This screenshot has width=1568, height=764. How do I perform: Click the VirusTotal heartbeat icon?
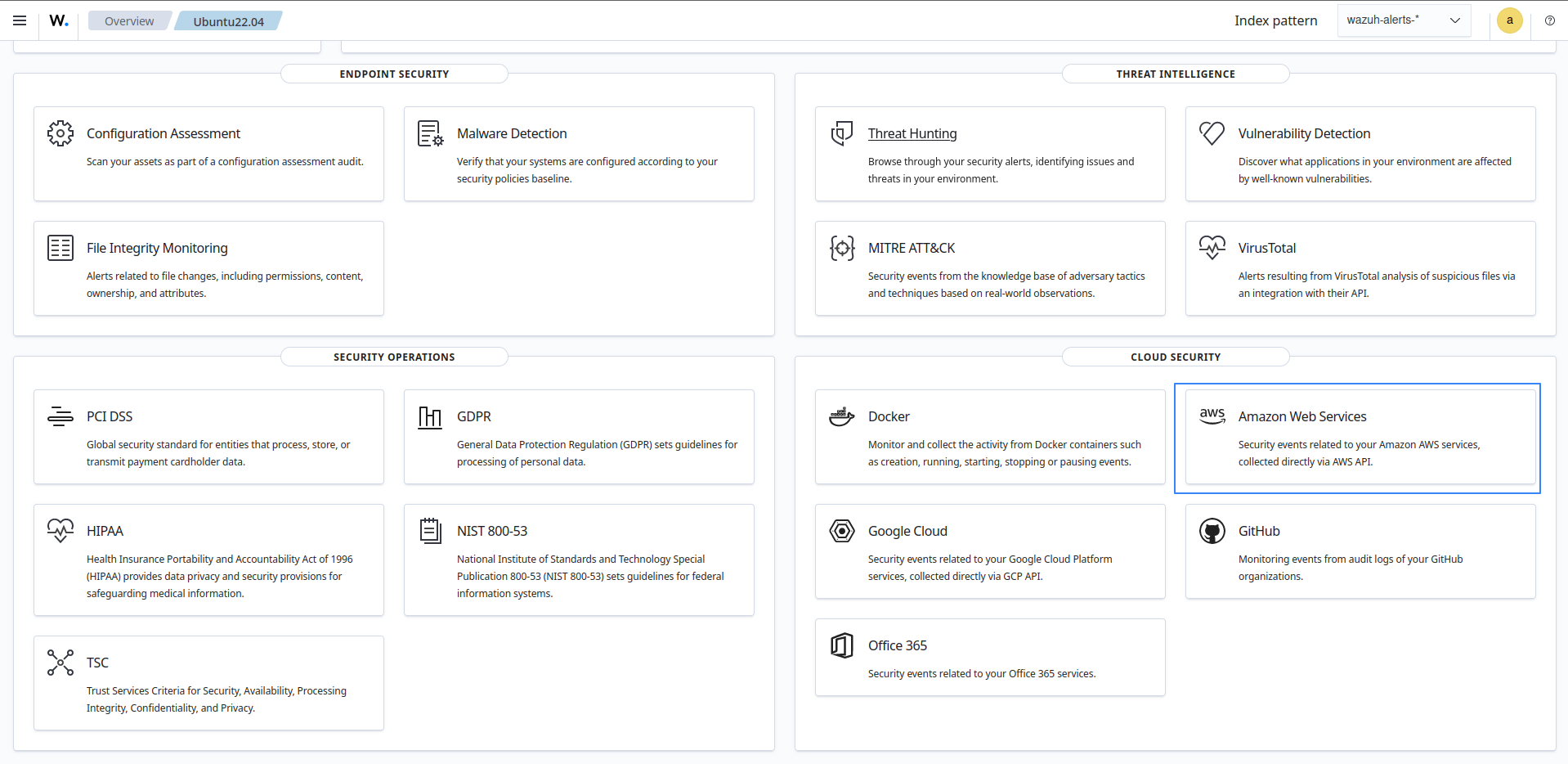[x=1212, y=247]
